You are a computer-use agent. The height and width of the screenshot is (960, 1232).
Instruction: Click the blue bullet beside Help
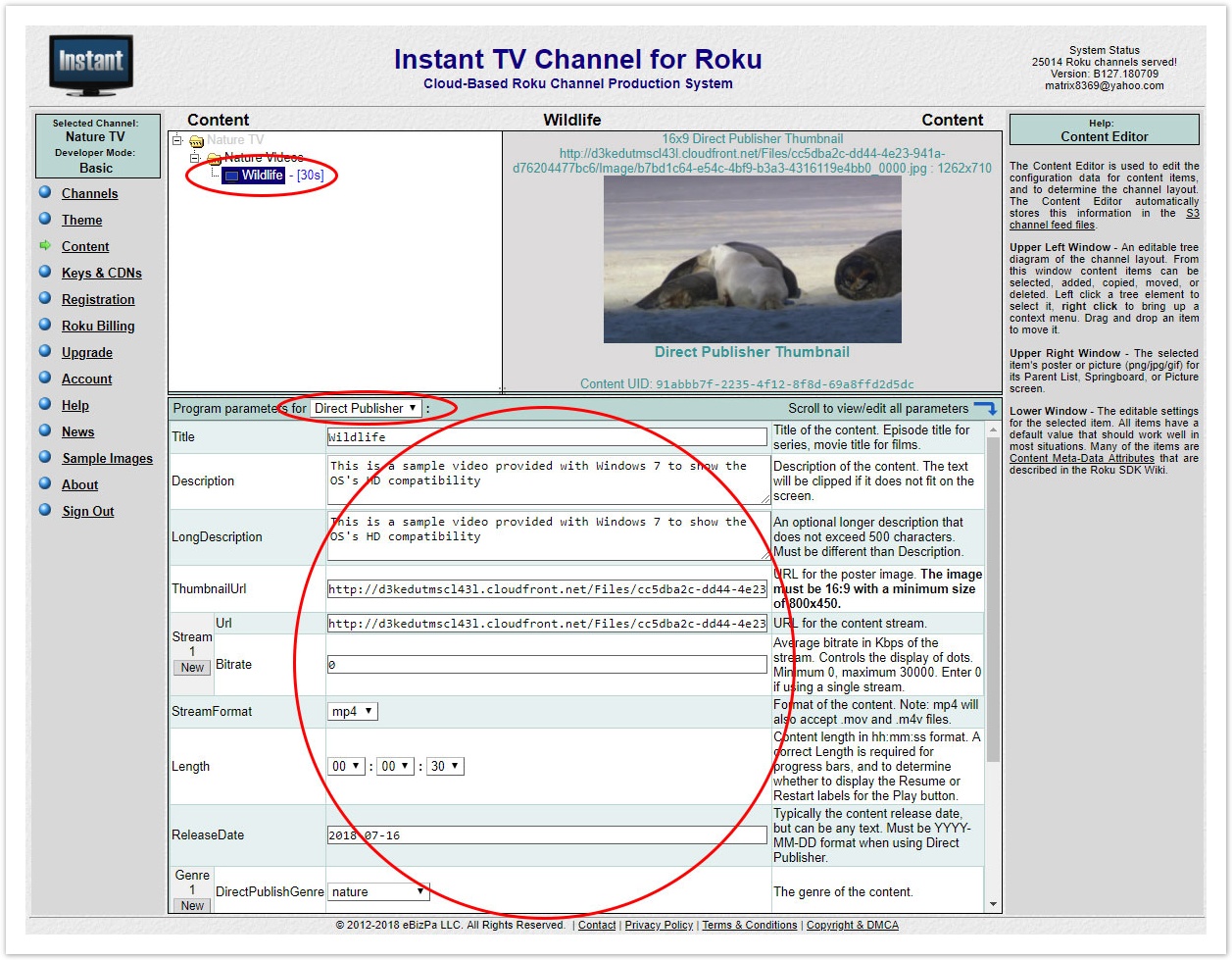coord(45,404)
